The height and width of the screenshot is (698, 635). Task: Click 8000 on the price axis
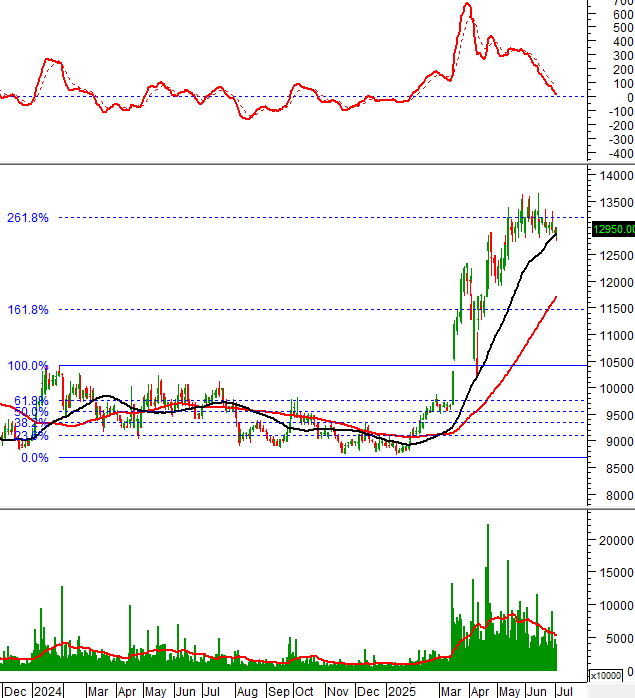(620, 495)
